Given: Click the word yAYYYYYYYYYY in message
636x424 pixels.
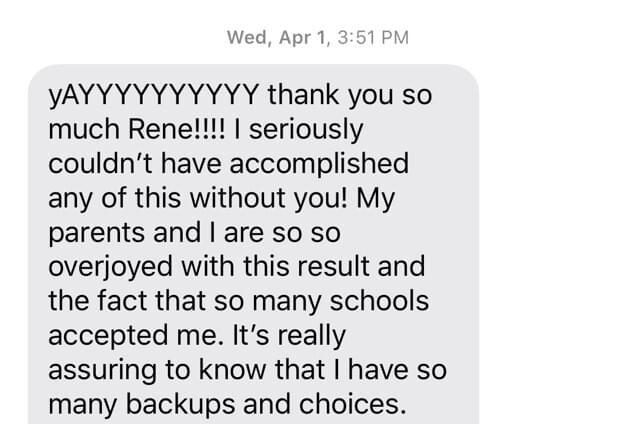Looking at the screenshot, I should pos(153,96).
